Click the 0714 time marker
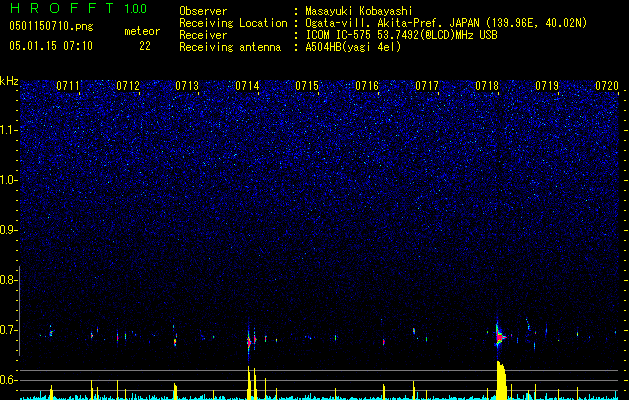 click(x=247, y=86)
